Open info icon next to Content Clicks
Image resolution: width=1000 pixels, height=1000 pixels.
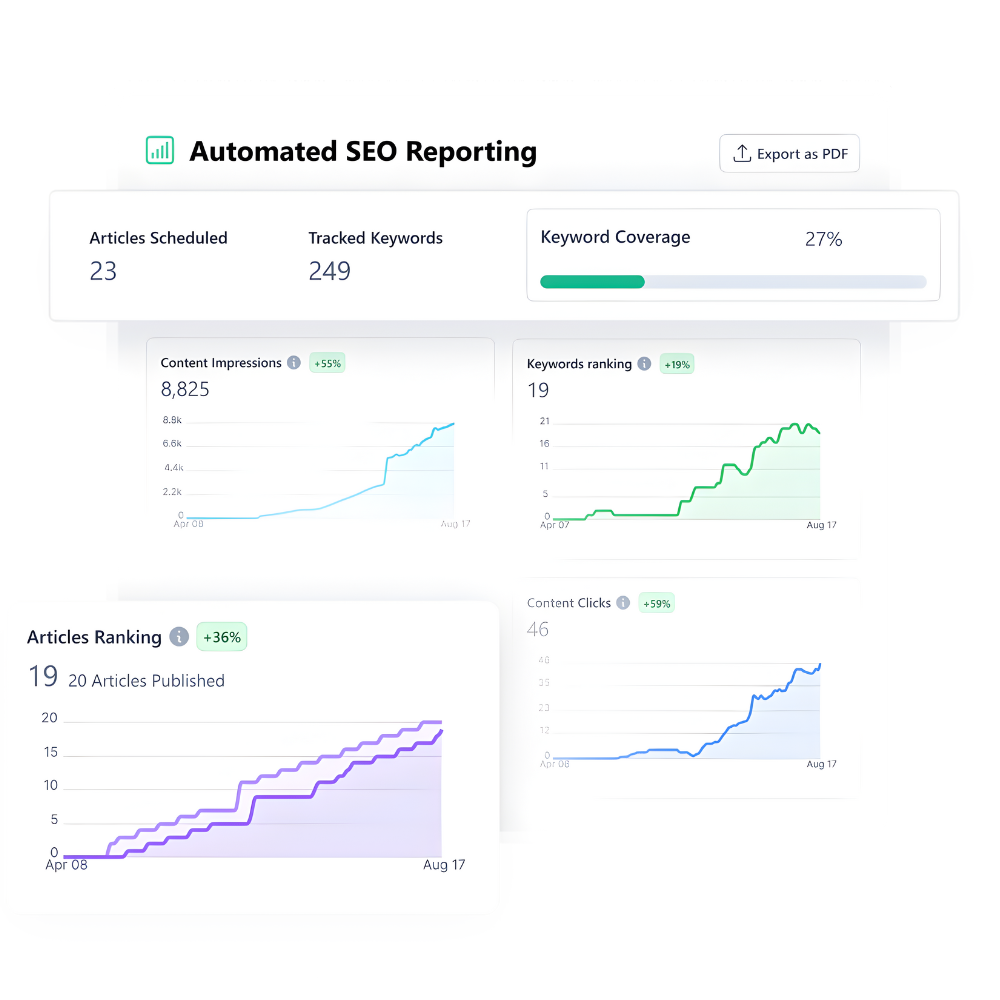(623, 603)
